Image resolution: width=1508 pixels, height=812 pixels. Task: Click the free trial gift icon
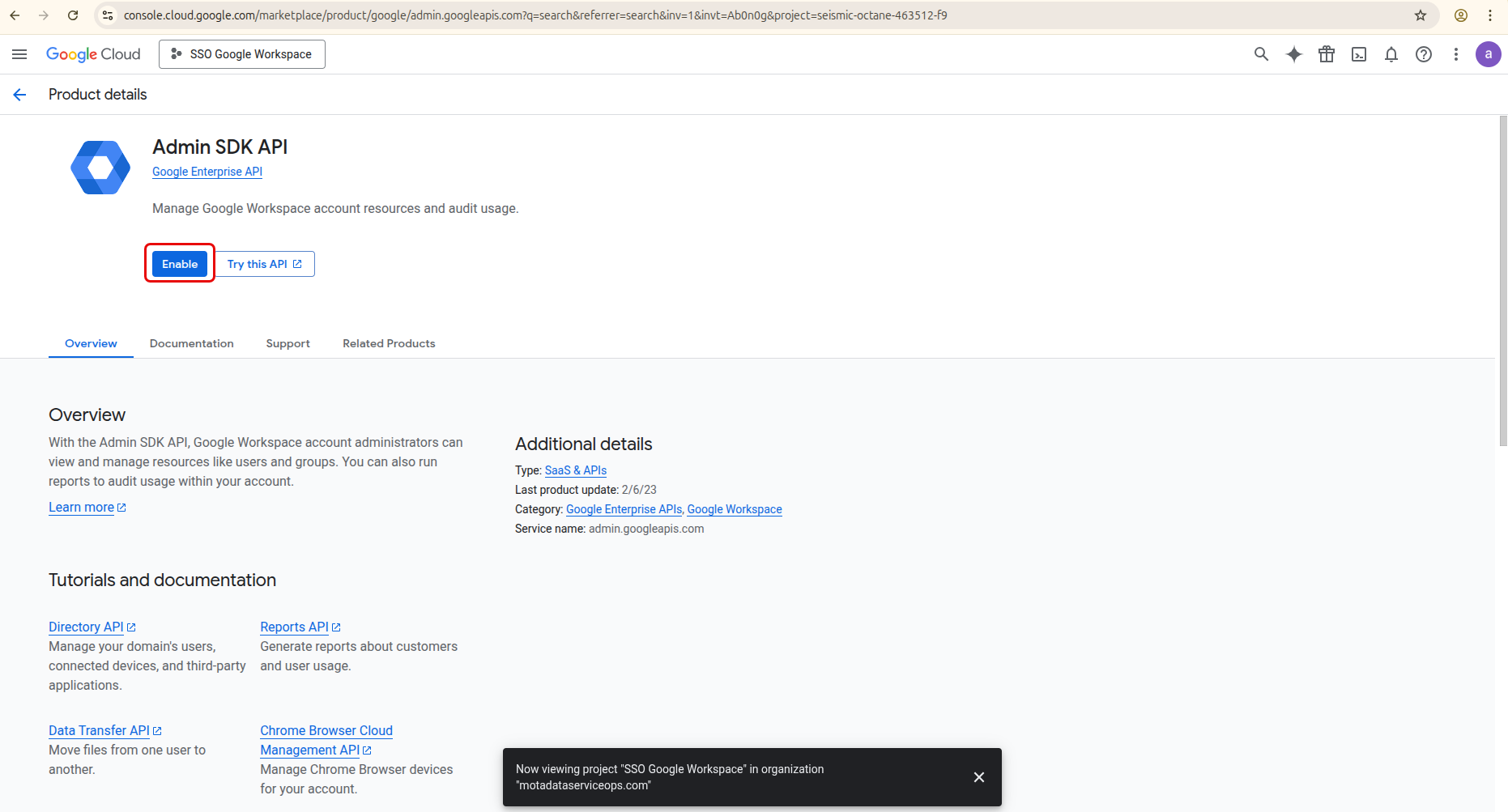(1327, 54)
